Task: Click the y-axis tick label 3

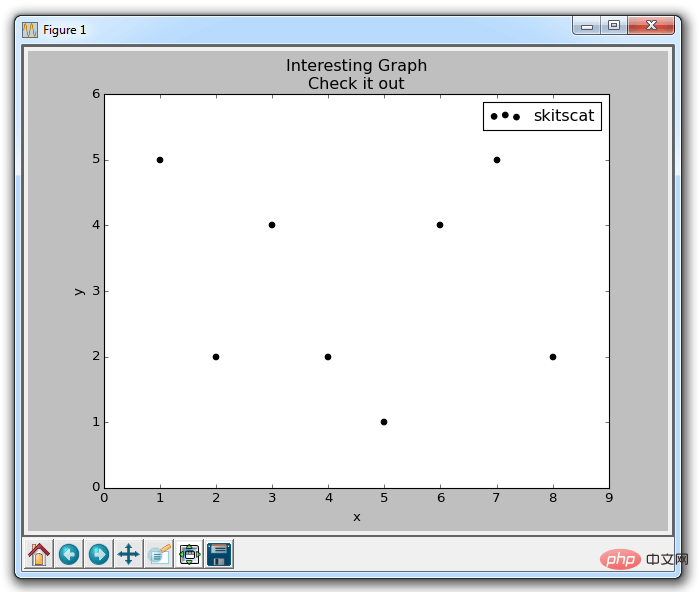Action: 96,291
